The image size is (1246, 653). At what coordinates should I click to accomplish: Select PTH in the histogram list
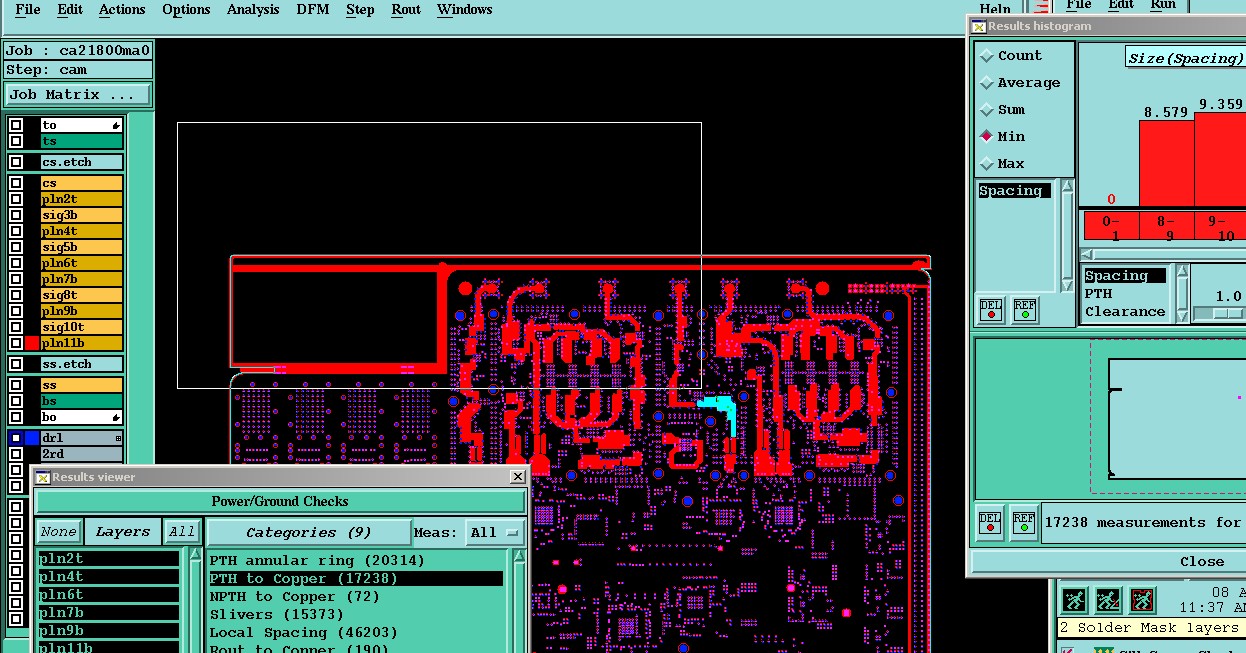[1125, 294]
